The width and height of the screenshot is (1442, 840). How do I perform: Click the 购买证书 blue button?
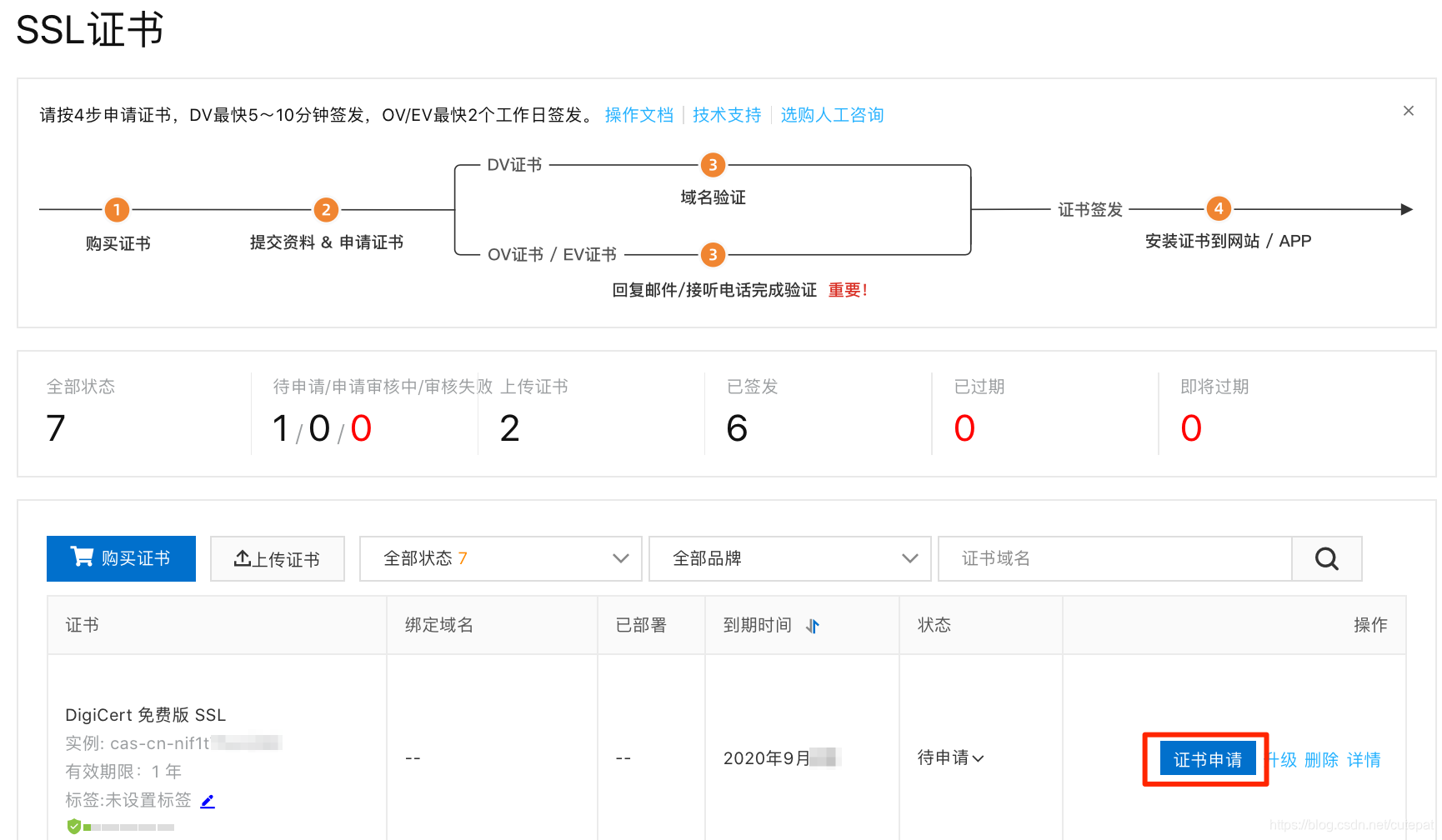point(121,558)
